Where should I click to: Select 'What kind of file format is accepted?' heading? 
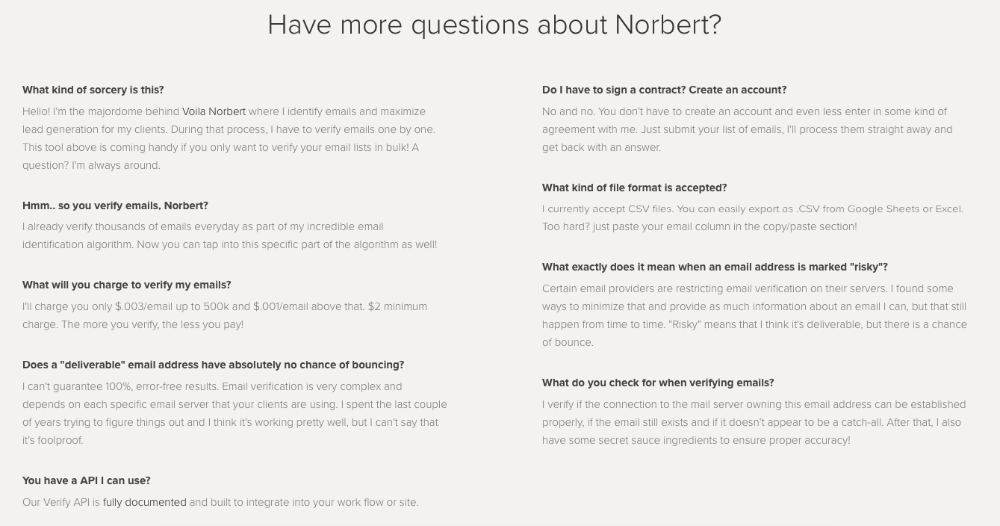click(x=635, y=187)
